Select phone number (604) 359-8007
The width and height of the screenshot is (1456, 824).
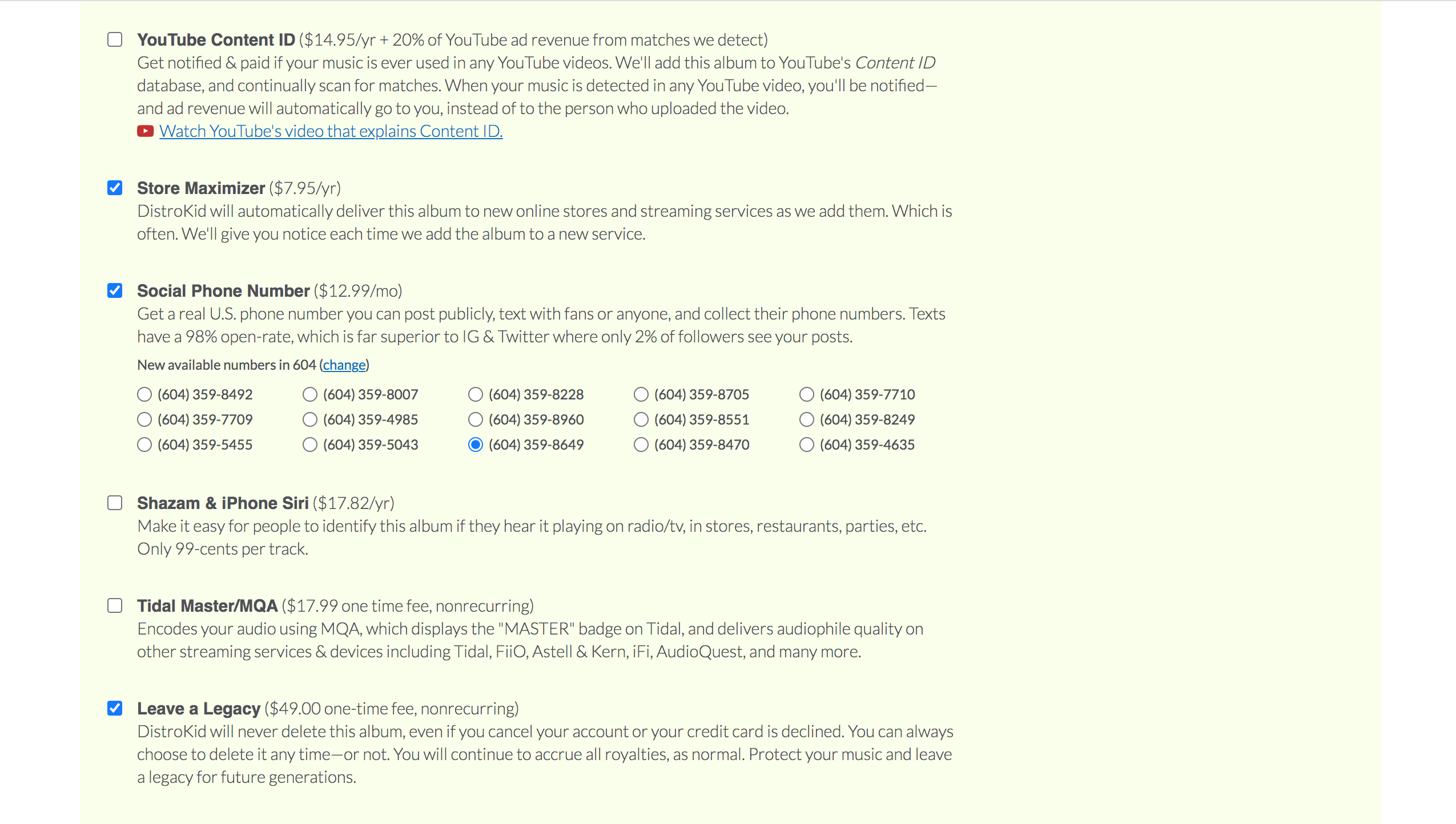click(310, 394)
